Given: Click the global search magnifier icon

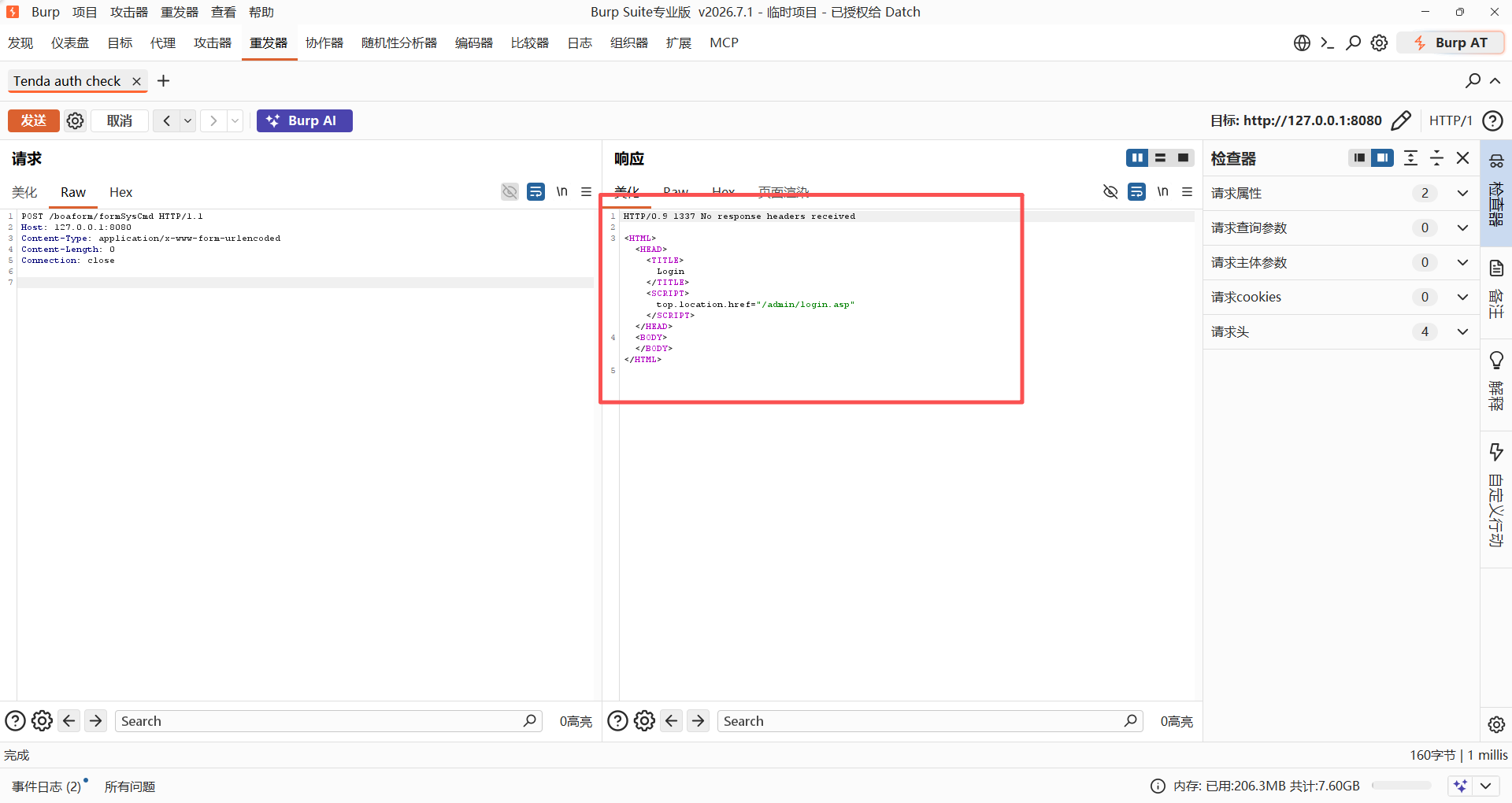Looking at the screenshot, I should 1353,43.
